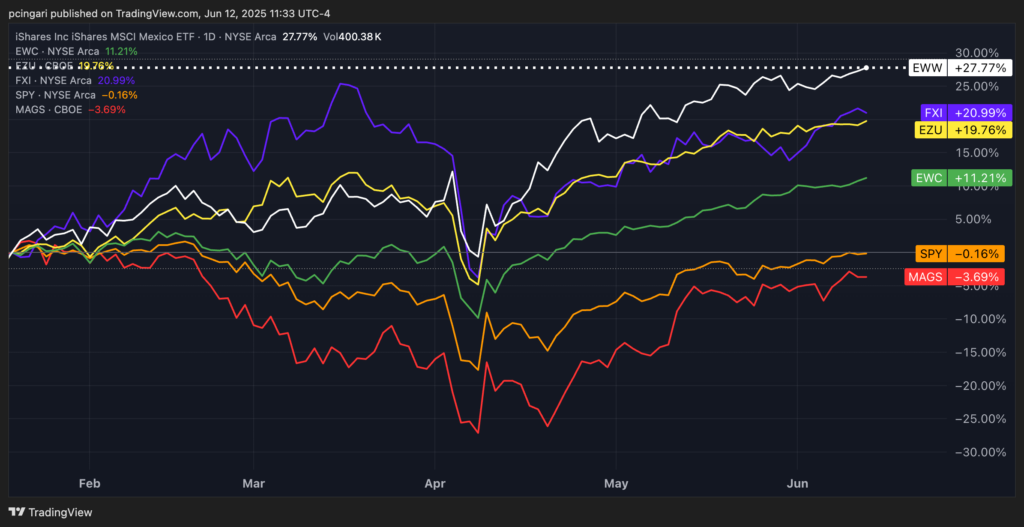The height and width of the screenshot is (527, 1024).
Task: Select the EWC · NYSE Arca legend entry
Action: tap(76, 51)
